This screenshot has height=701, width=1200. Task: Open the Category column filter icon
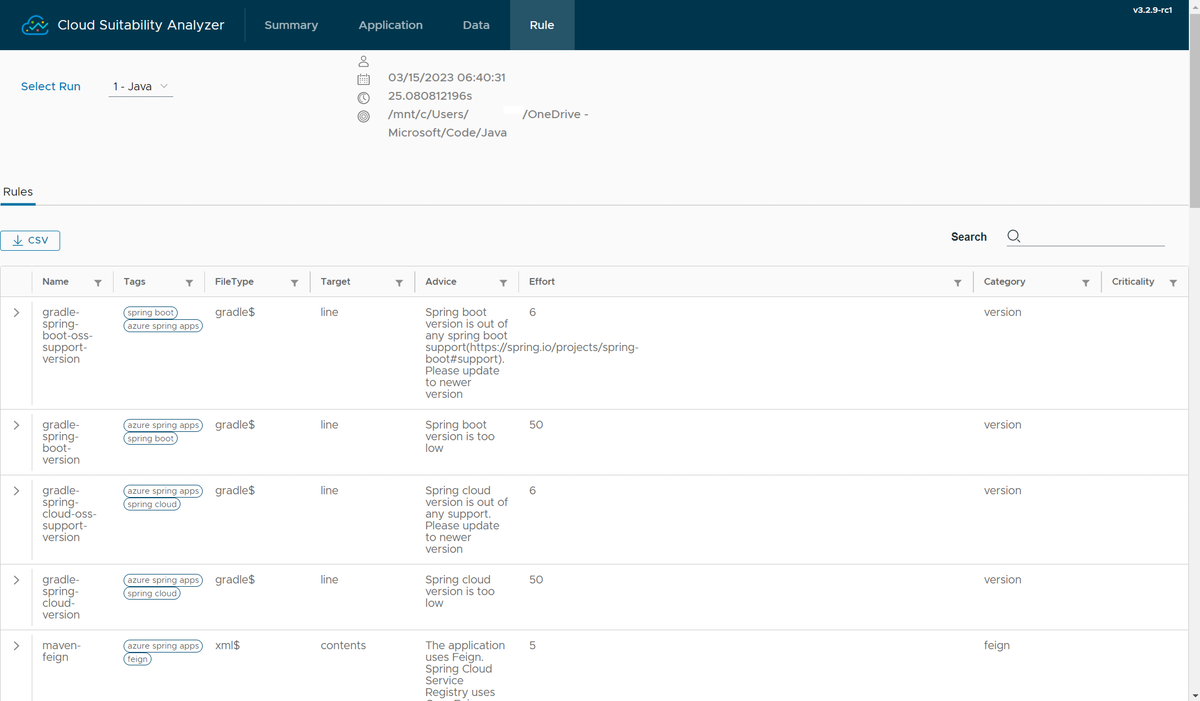click(x=1085, y=283)
